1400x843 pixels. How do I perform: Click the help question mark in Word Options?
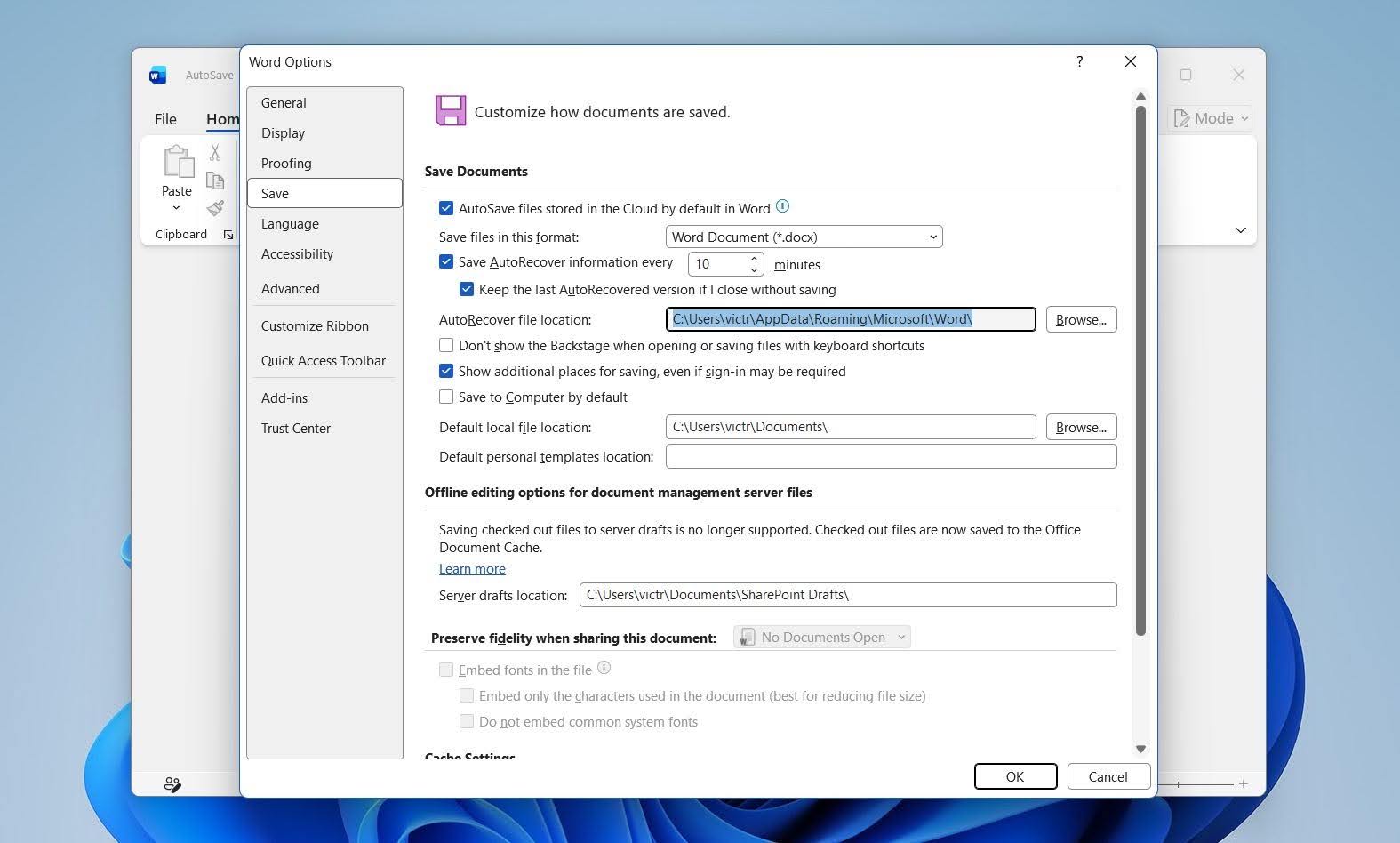1079,61
